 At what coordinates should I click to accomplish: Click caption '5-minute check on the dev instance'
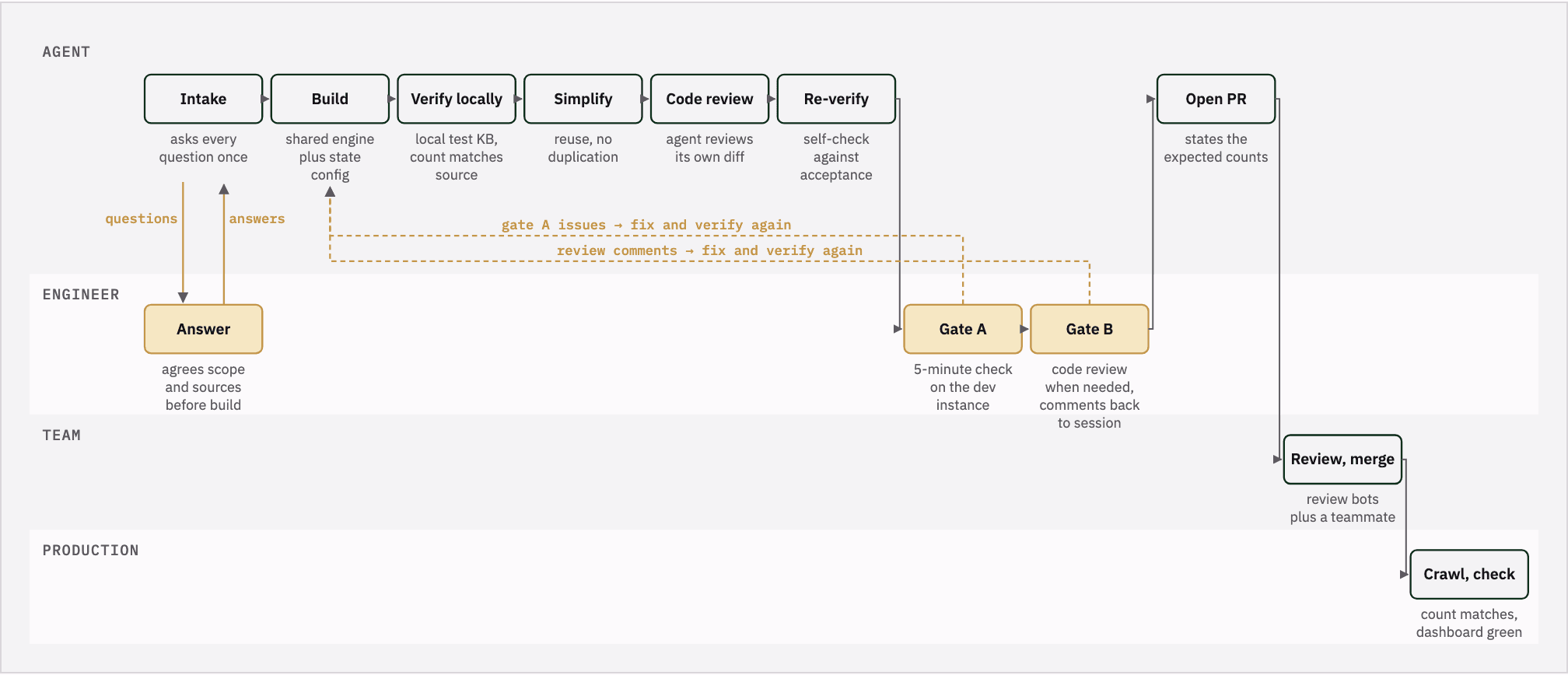[963, 387]
